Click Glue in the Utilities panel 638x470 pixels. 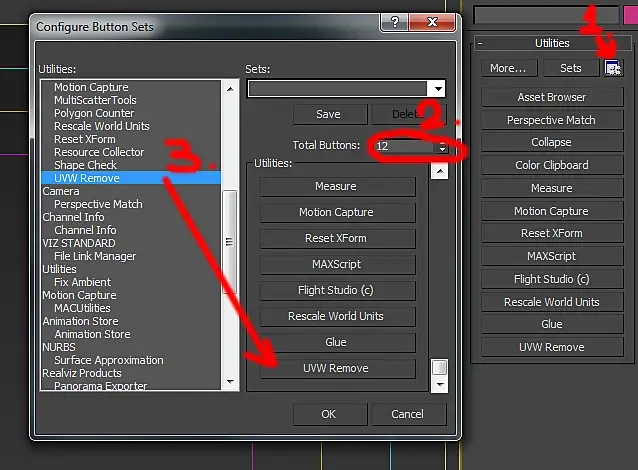pyautogui.click(x=552, y=324)
